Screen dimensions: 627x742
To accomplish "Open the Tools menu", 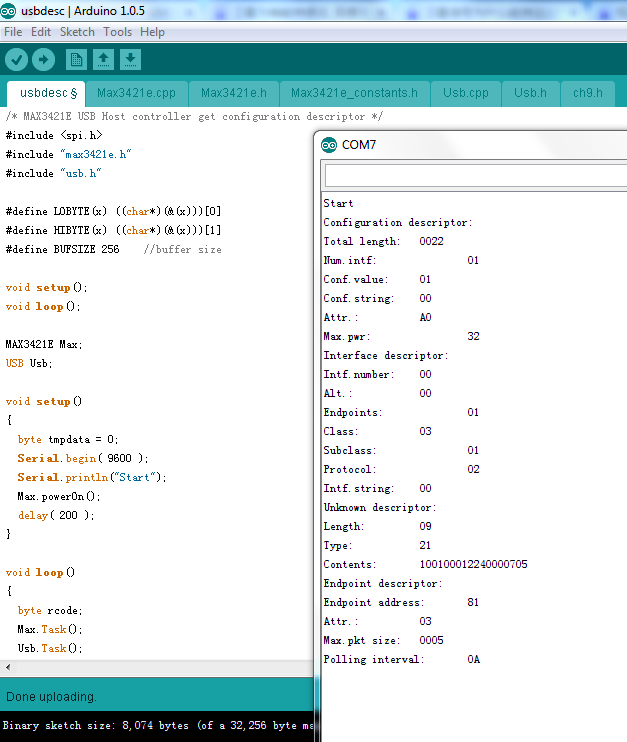I will [x=117, y=32].
